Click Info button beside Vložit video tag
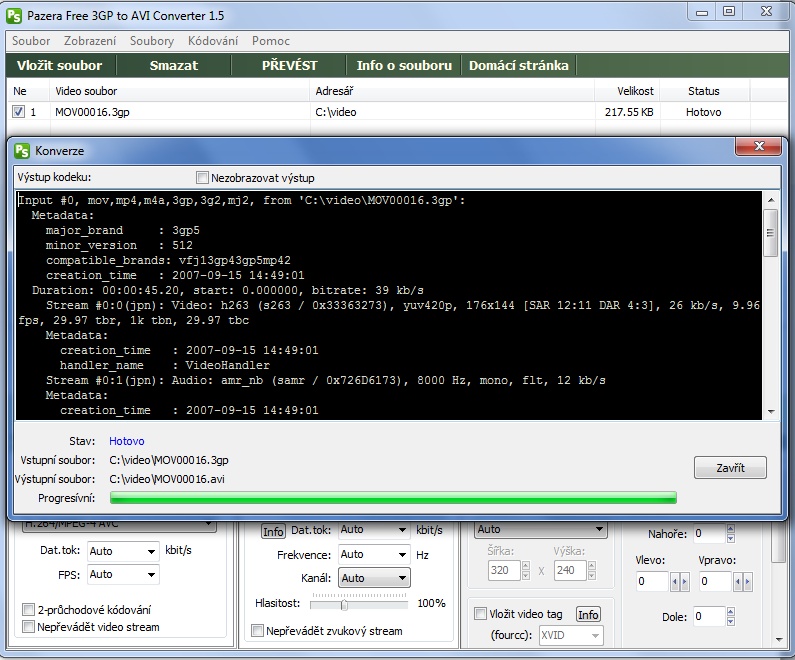 point(588,614)
